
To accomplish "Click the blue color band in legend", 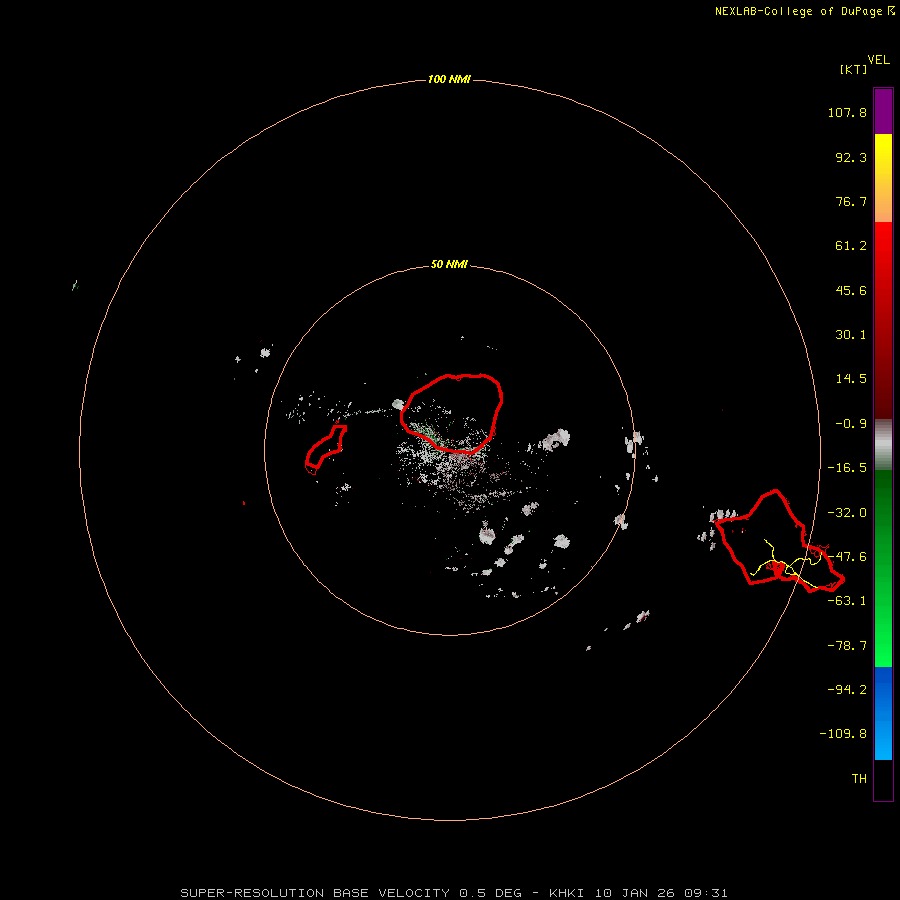I will [x=883, y=713].
